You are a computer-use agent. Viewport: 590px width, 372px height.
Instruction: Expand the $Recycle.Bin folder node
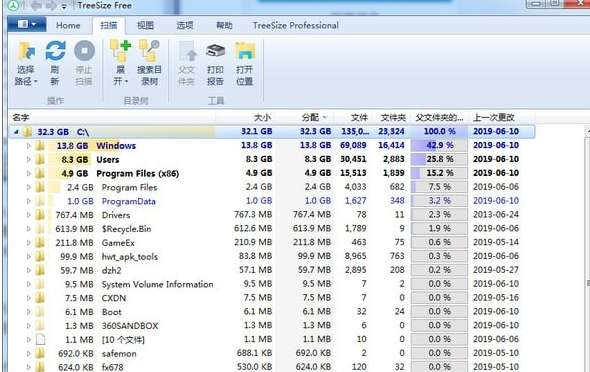[29, 229]
